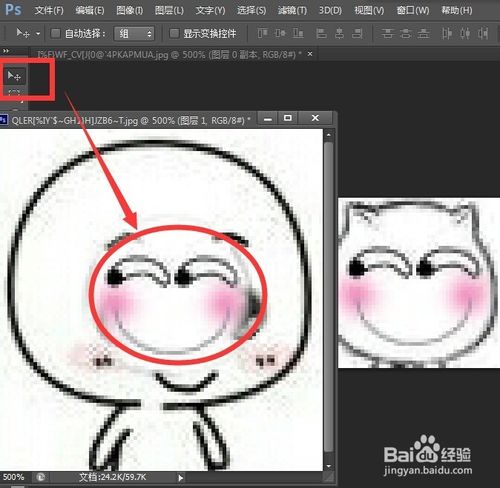
Task: Click the align right edges icon
Action: (x=357, y=33)
